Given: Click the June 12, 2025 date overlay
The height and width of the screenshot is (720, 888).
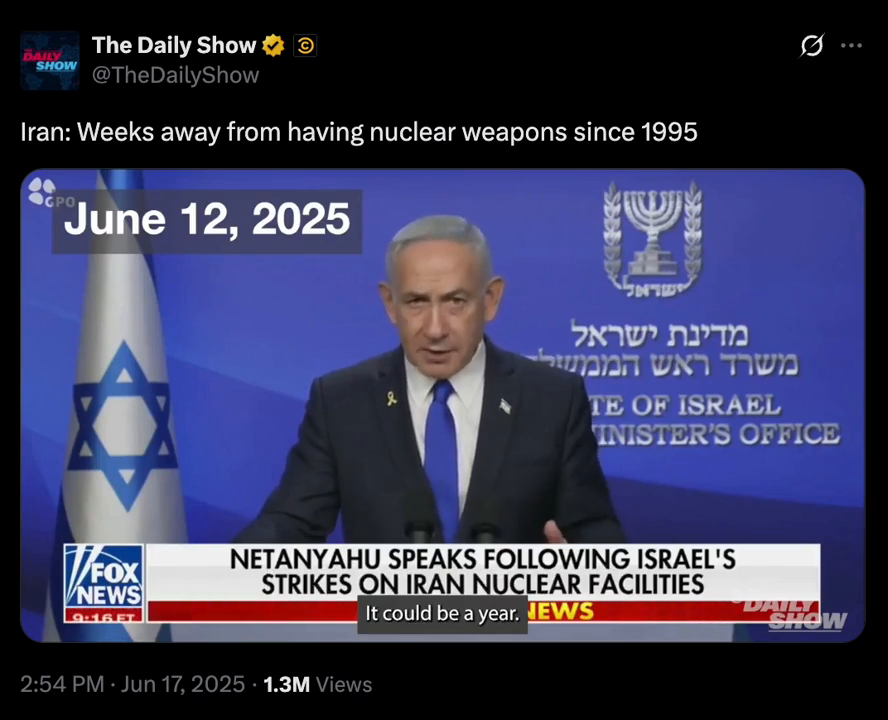Looking at the screenshot, I should click(x=207, y=220).
